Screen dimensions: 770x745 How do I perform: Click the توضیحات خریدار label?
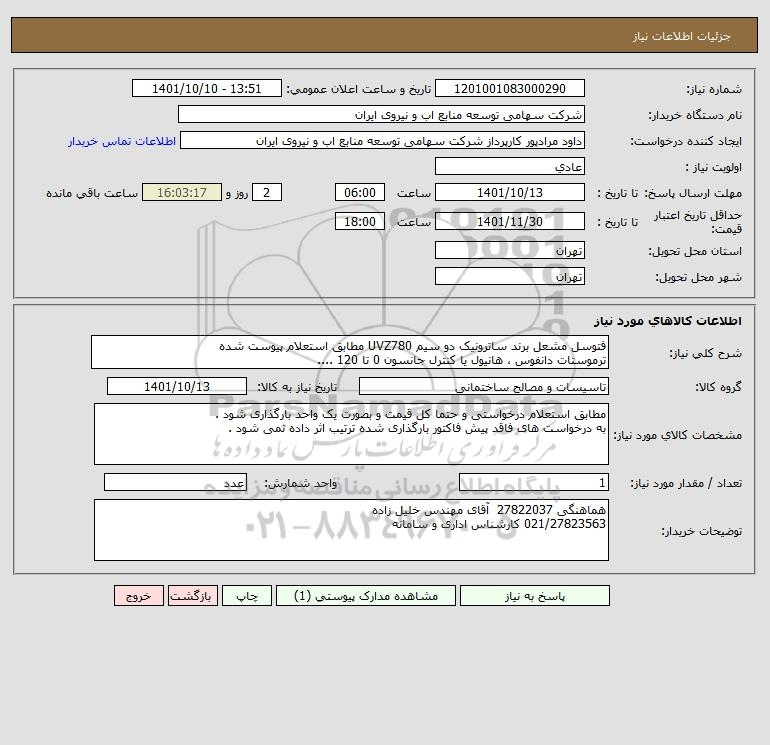[701, 531]
